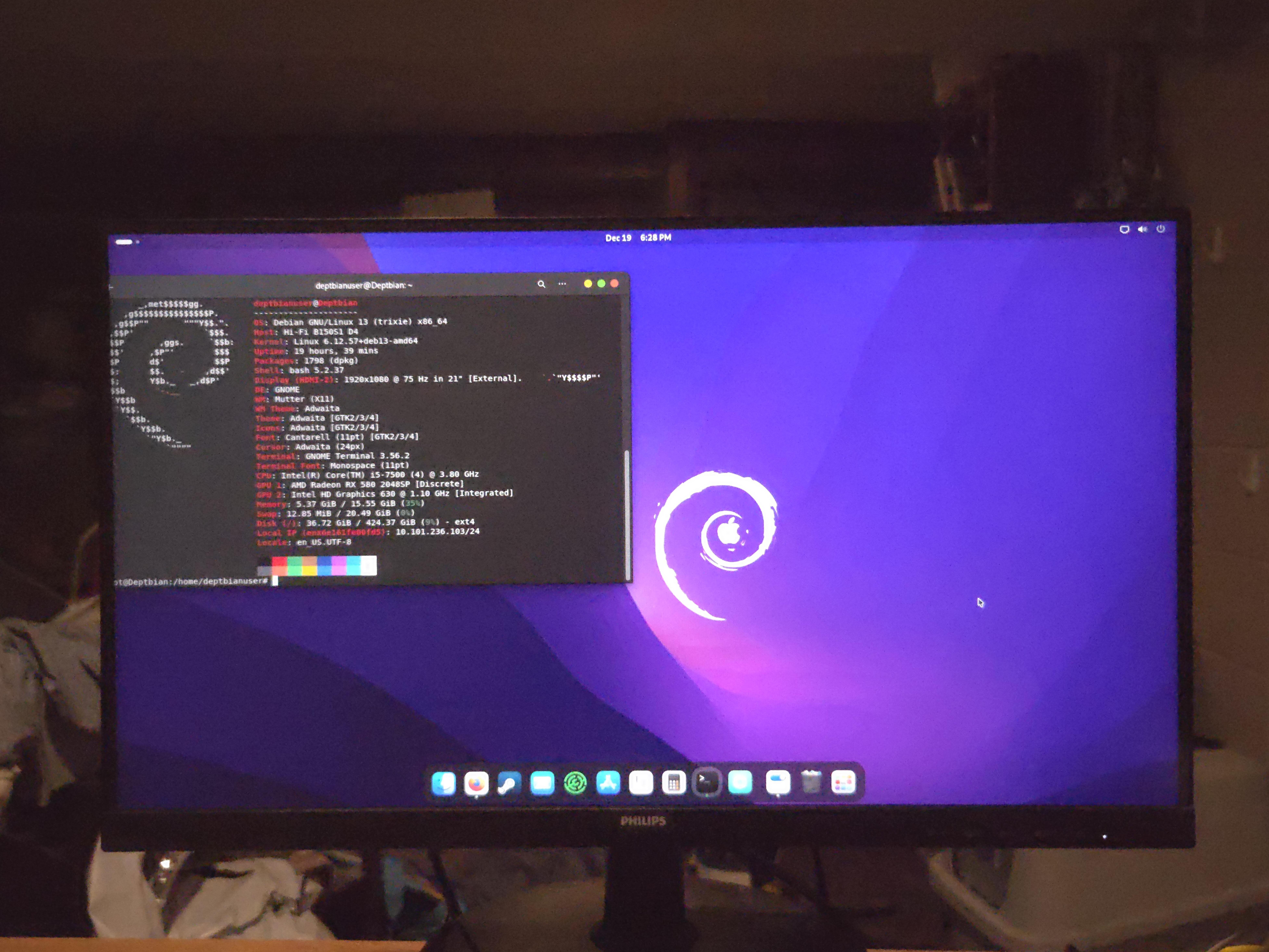
Task: Show the applications grid launcher
Action: 843,782
